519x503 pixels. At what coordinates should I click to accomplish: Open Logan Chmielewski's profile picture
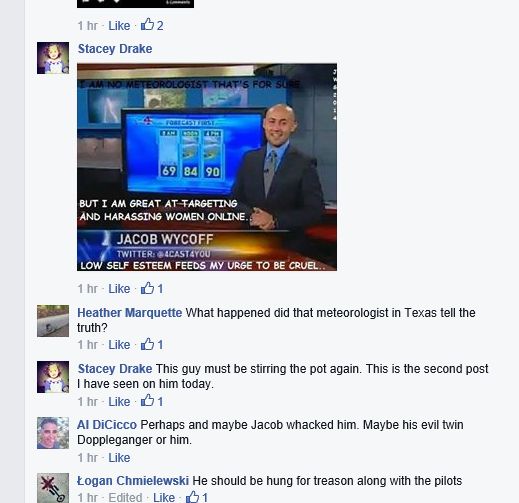click(53, 488)
